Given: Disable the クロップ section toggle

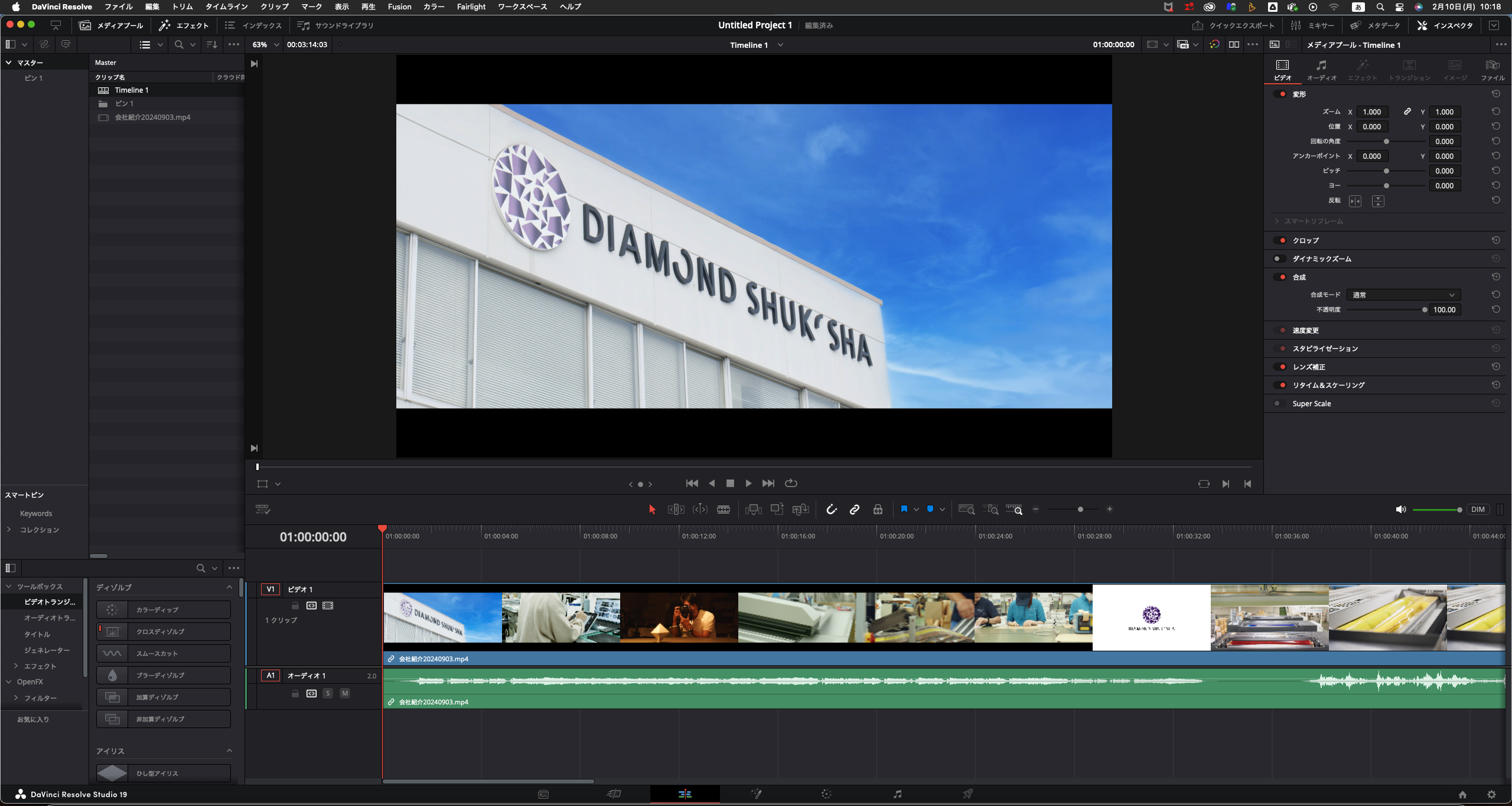Looking at the screenshot, I should pyautogui.click(x=1280, y=240).
